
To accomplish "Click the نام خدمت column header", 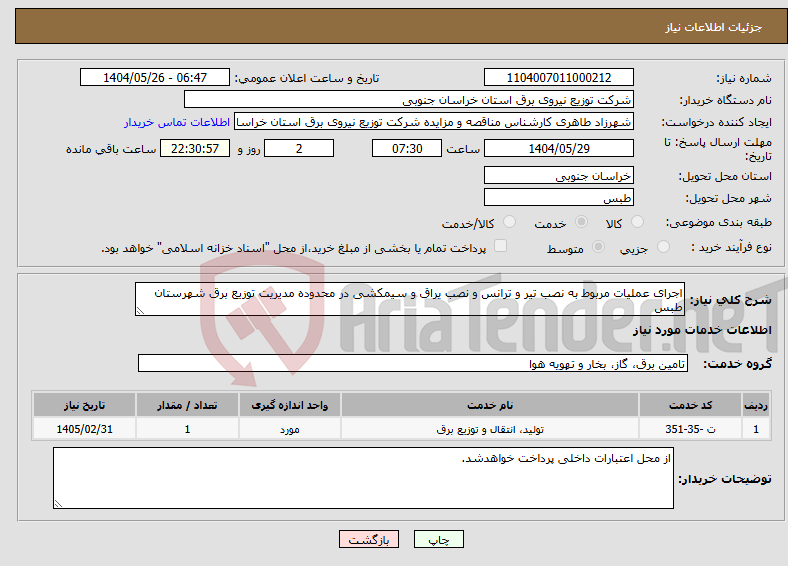I will point(490,405).
